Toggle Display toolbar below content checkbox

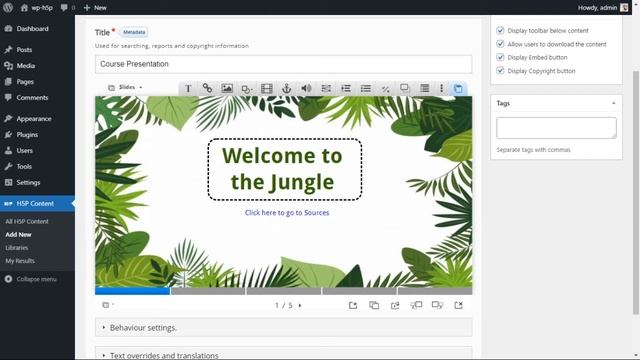point(500,31)
